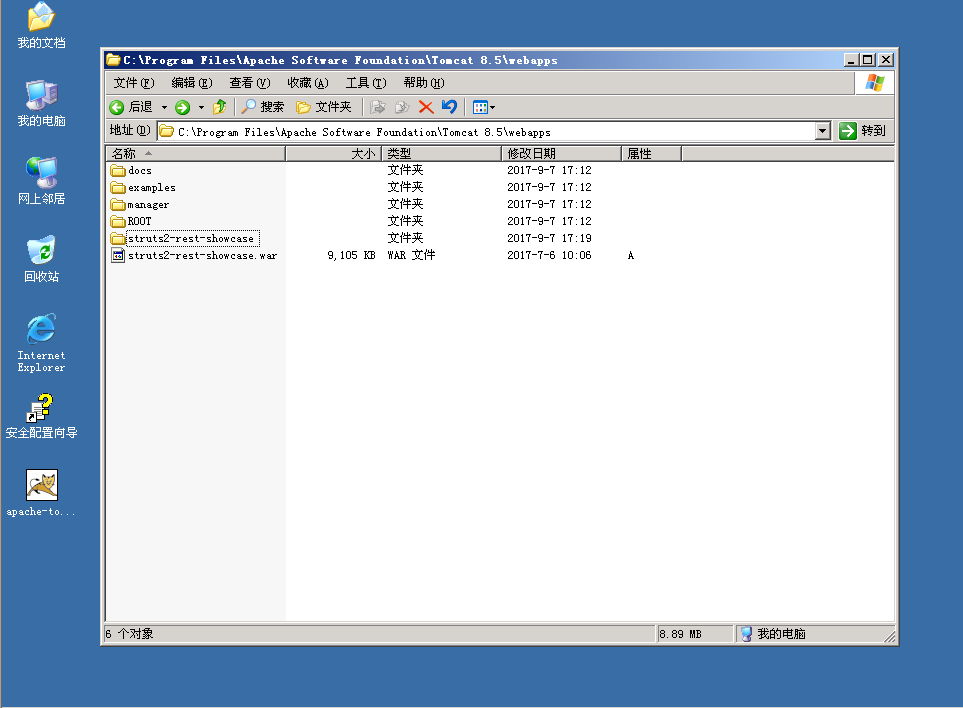Image resolution: width=963 pixels, height=708 pixels.
Task: Click the struts2-rest-showcase.war file name
Action: coord(203,255)
